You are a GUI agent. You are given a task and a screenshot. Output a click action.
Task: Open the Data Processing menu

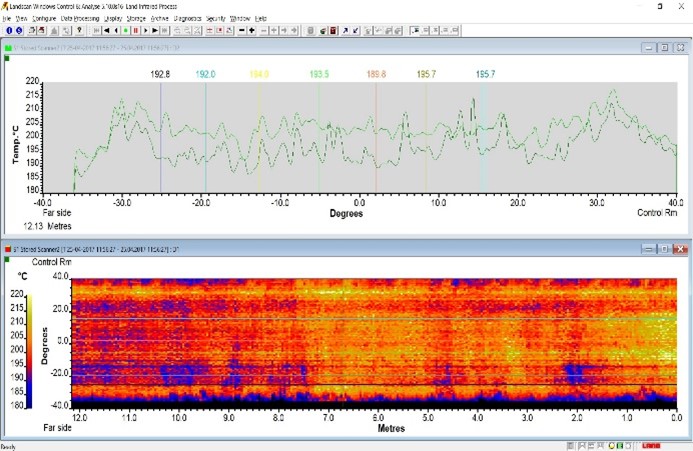tap(79, 18)
